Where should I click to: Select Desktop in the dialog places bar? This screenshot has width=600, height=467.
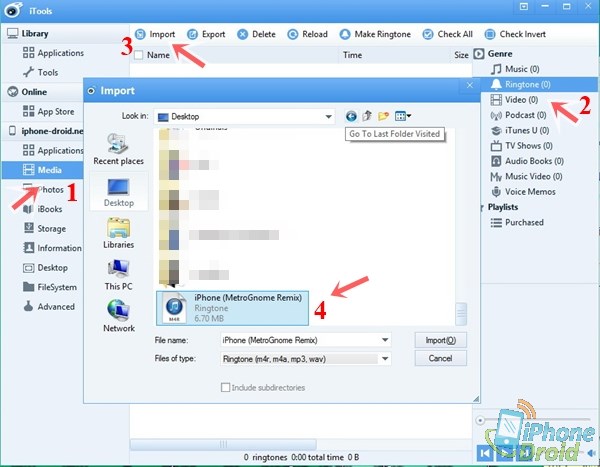119,192
